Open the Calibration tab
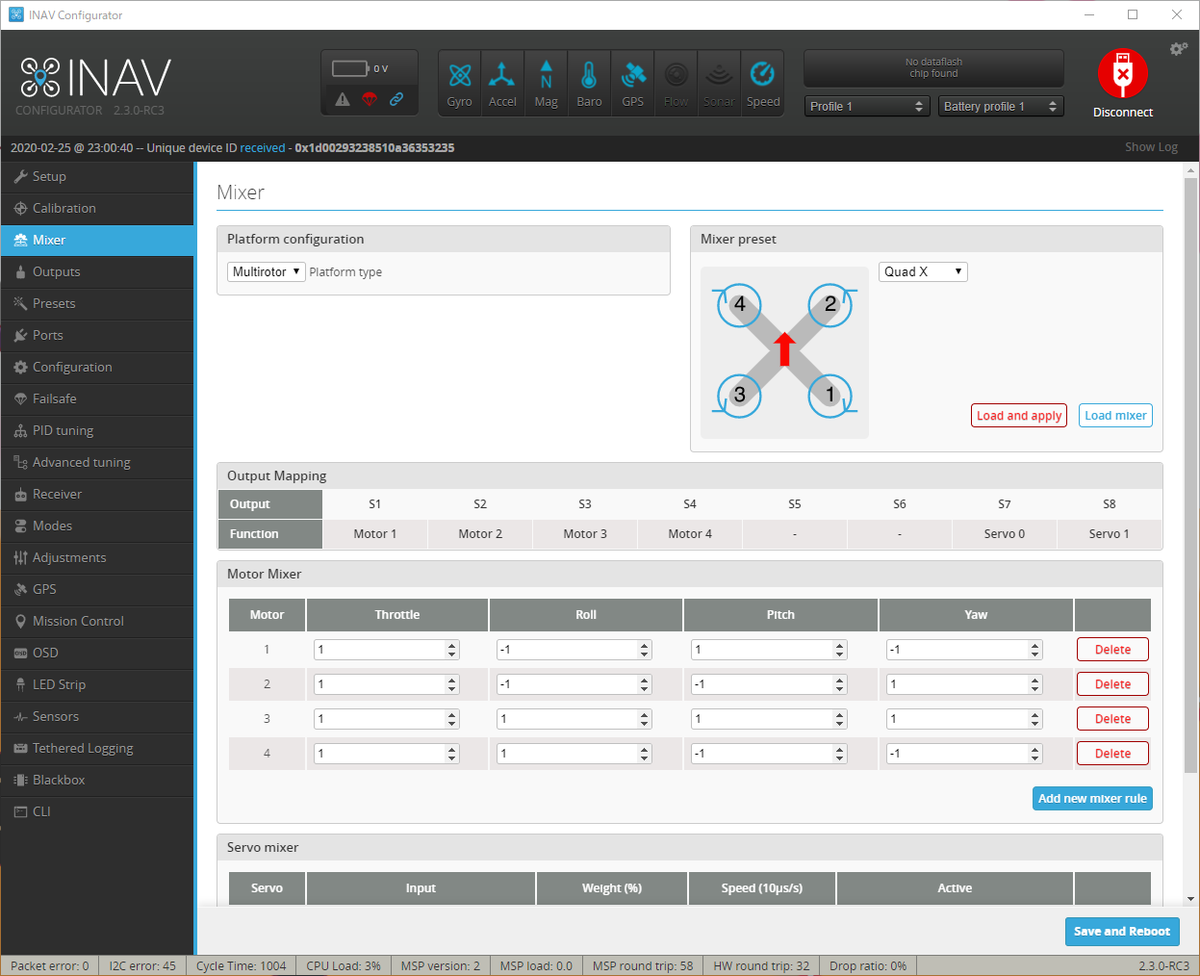Image resolution: width=1200 pixels, height=976 pixels. coord(97,208)
